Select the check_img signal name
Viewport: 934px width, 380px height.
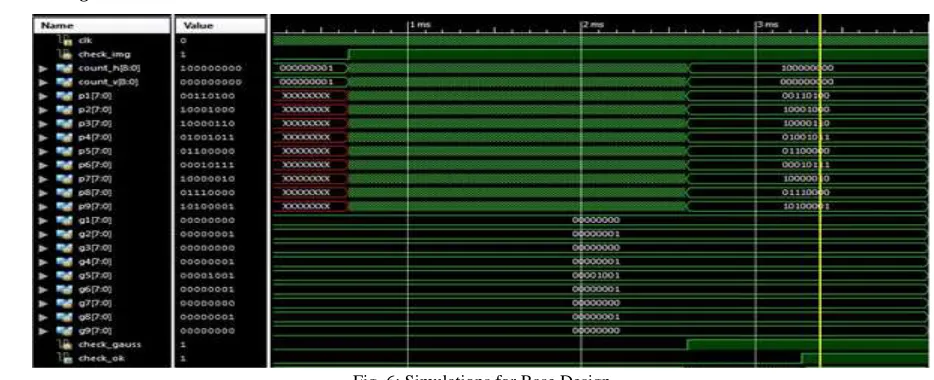point(104,54)
